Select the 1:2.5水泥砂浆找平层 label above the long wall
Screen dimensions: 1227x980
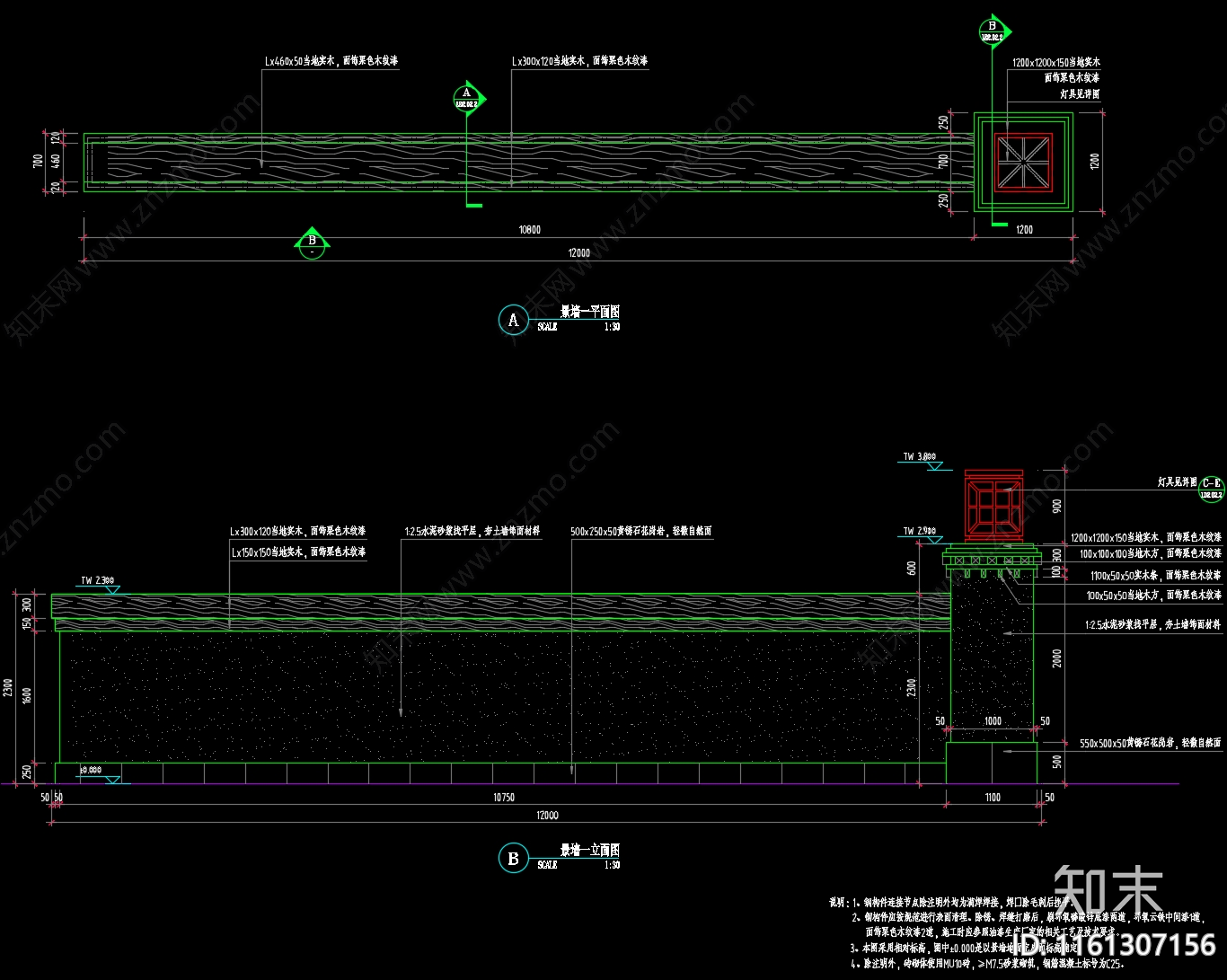pyautogui.click(x=472, y=532)
